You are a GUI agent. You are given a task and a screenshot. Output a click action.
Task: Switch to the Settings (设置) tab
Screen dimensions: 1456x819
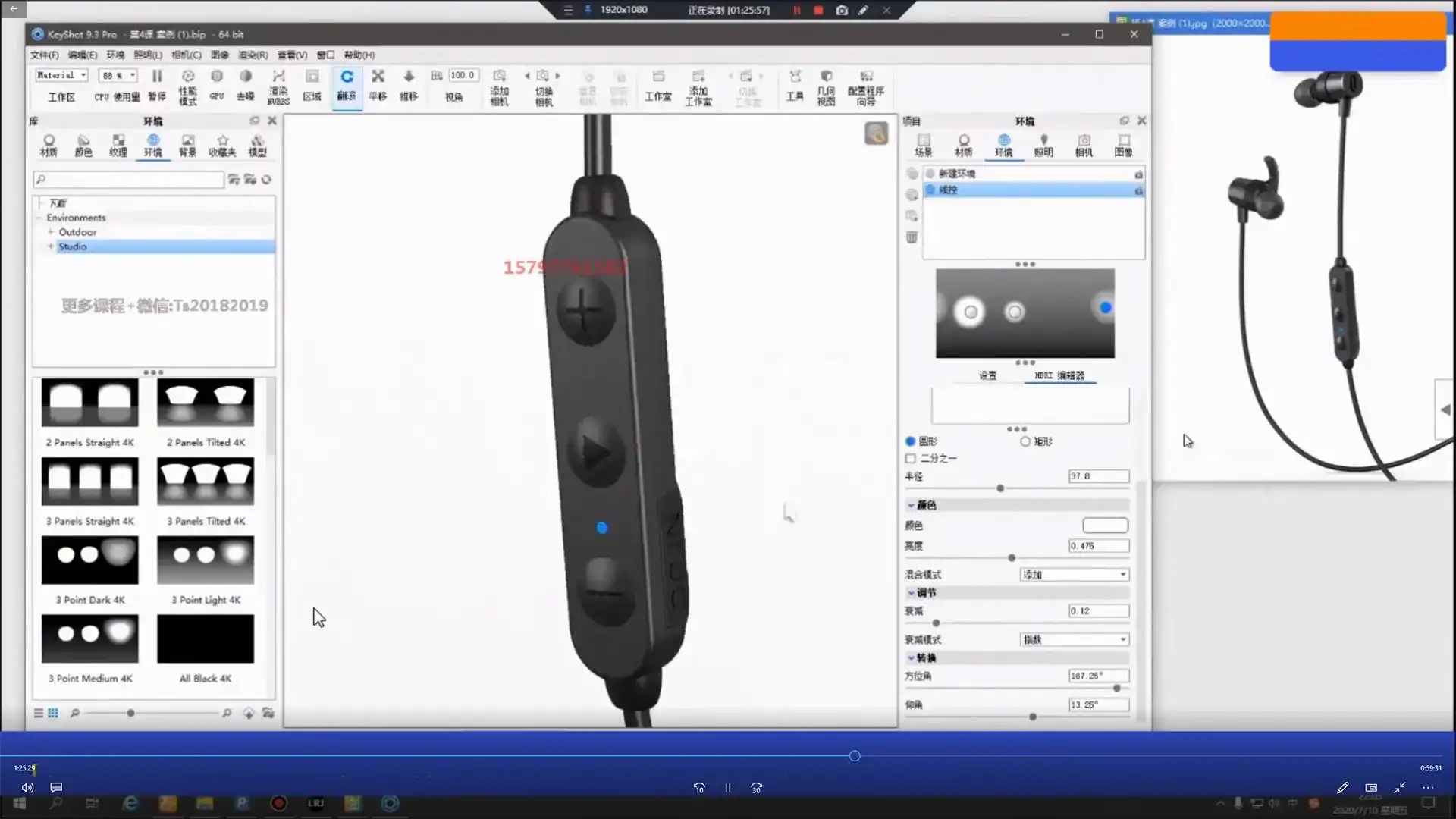click(x=987, y=375)
